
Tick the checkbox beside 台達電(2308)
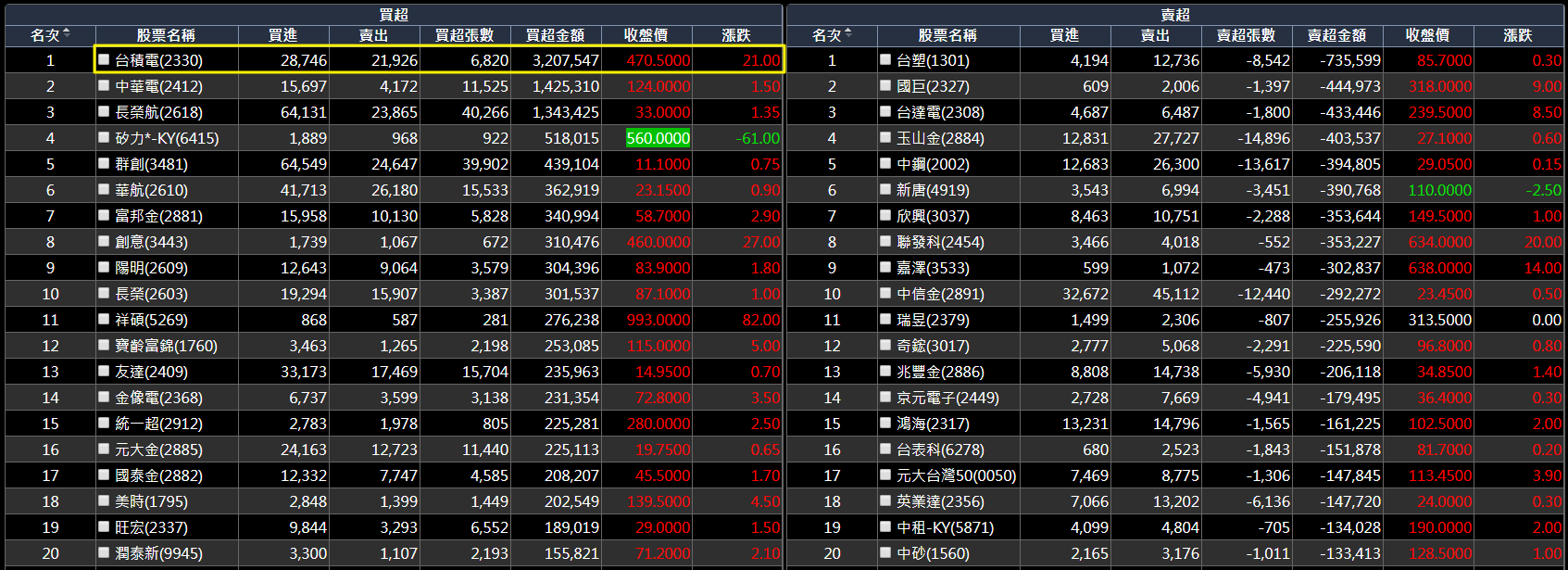coord(885,111)
